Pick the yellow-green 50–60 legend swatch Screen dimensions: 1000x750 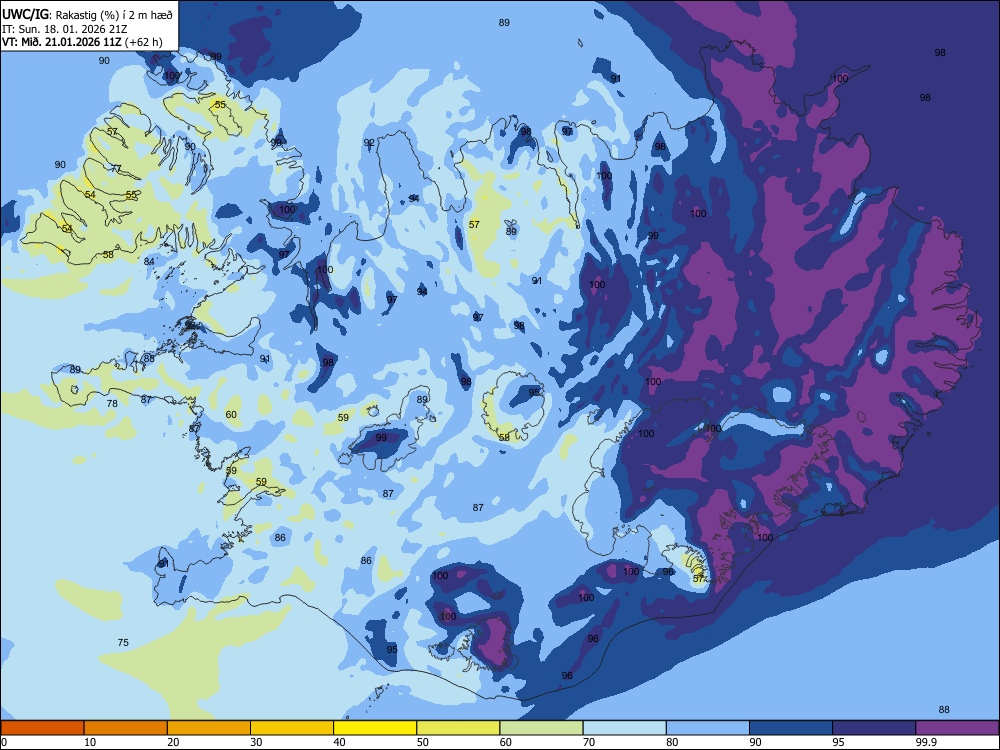(x=459, y=728)
